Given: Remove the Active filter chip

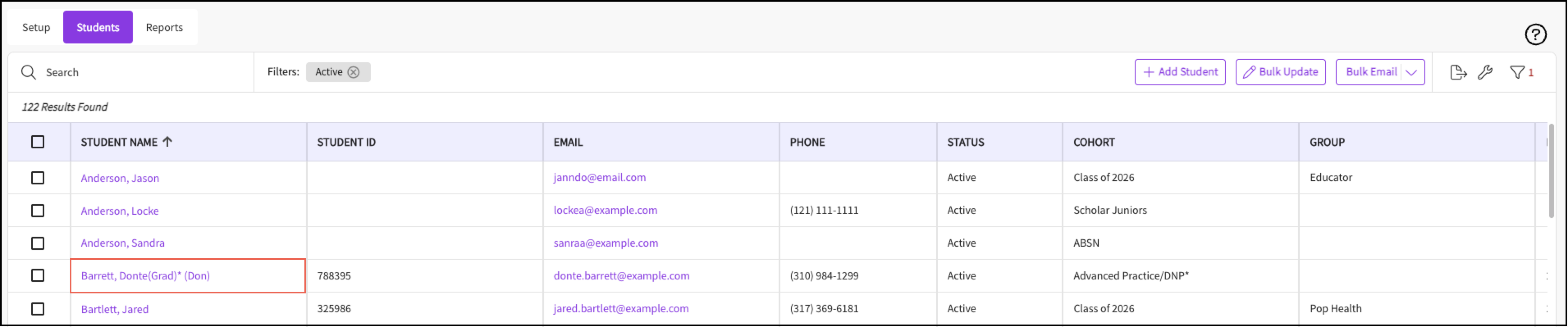Looking at the screenshot, I should pos(354,73).
